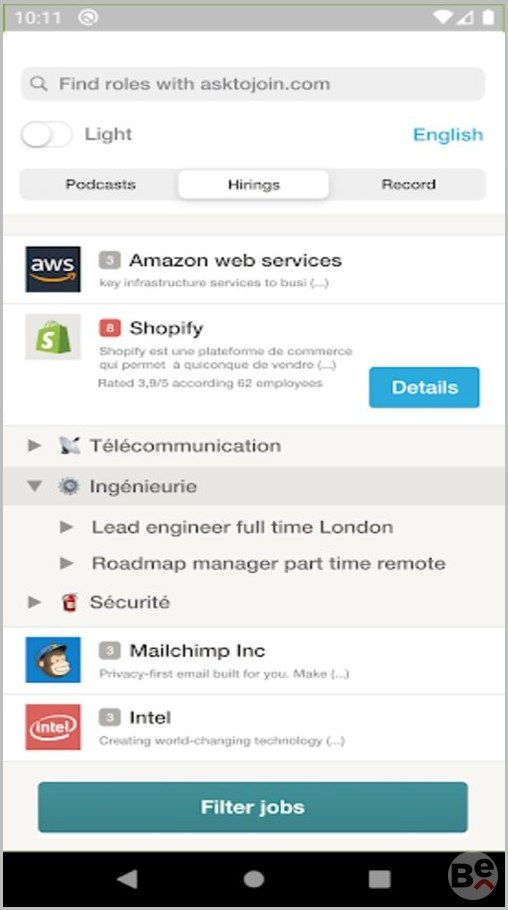Tap the Android back navigation icon
Screen dimensions: 508x910
pos(127,879)
